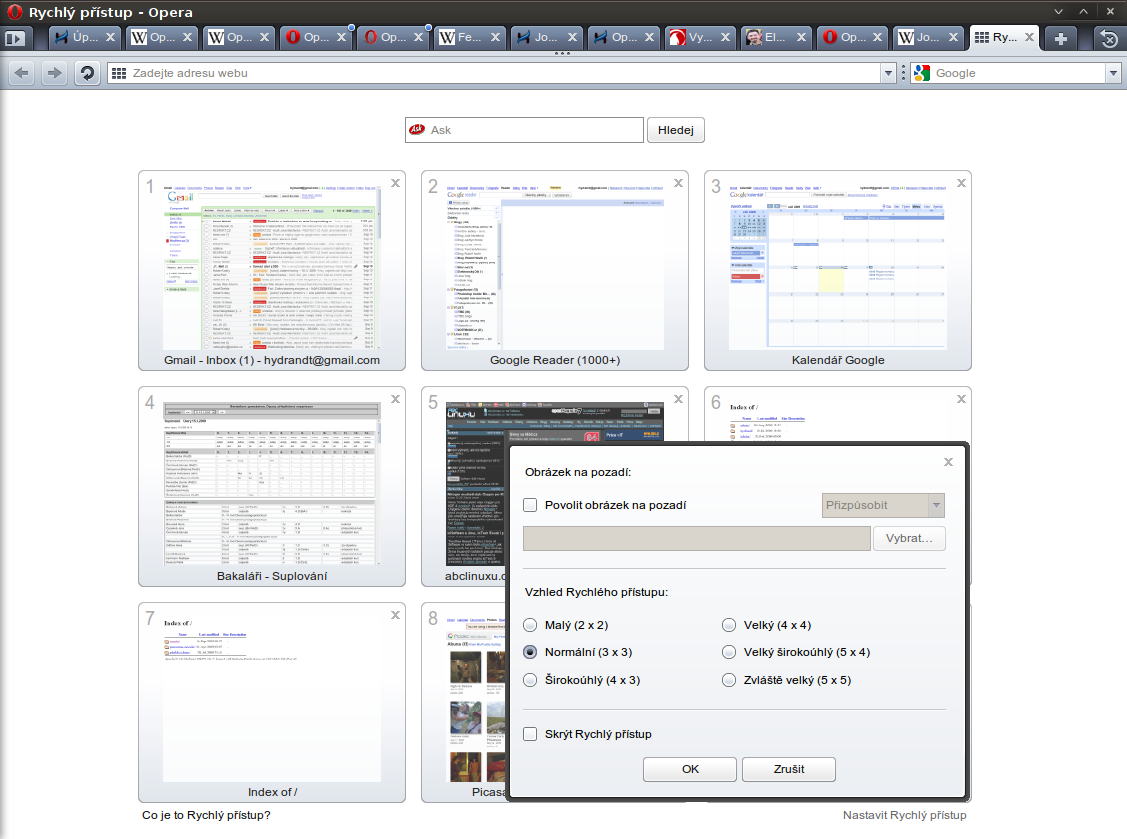Reload the current page
The image size is (1127, 839).
point(88,73)
